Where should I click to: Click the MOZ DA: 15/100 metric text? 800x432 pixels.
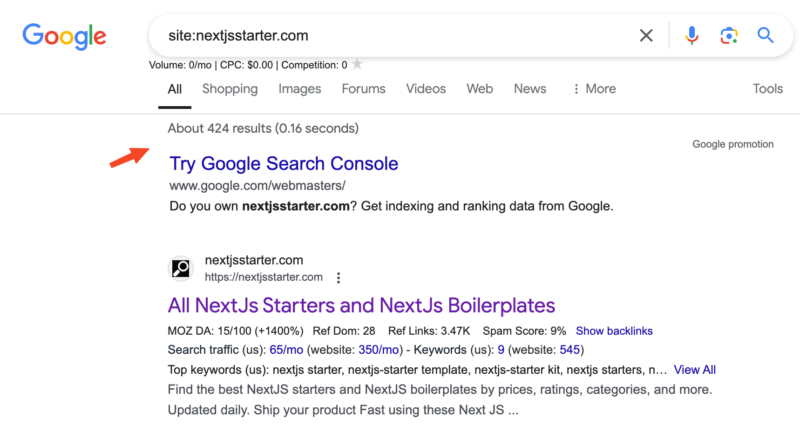click(235, 331)
